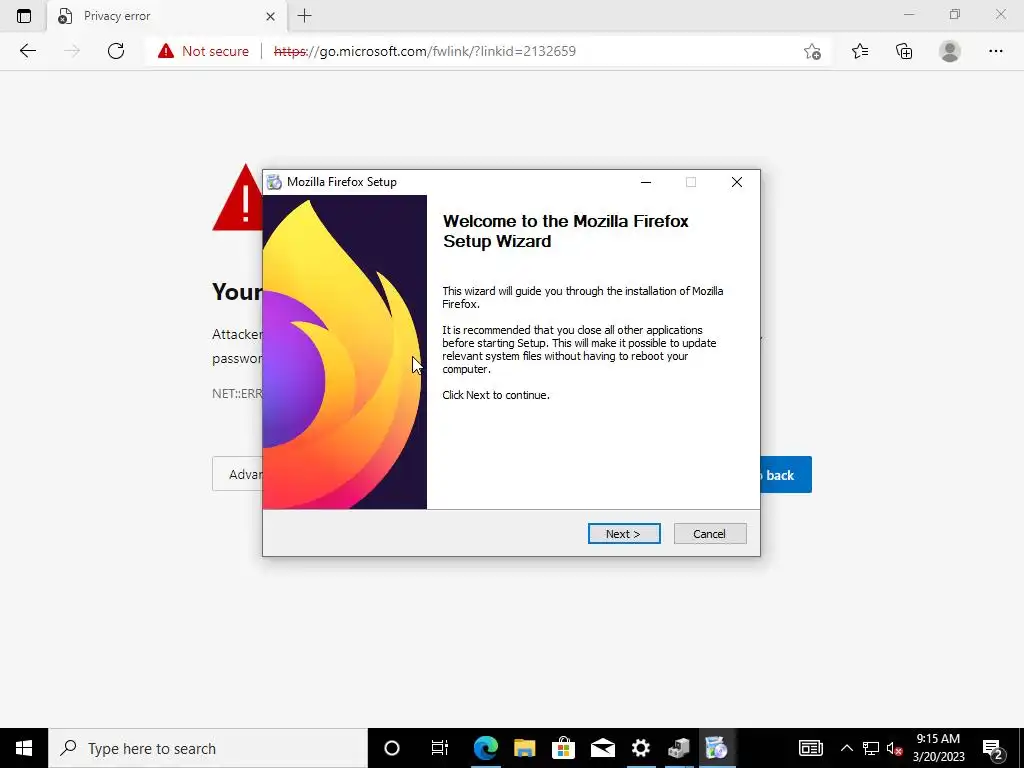Close the Mozilla Firefox Setup dialog

pos(737,182)
